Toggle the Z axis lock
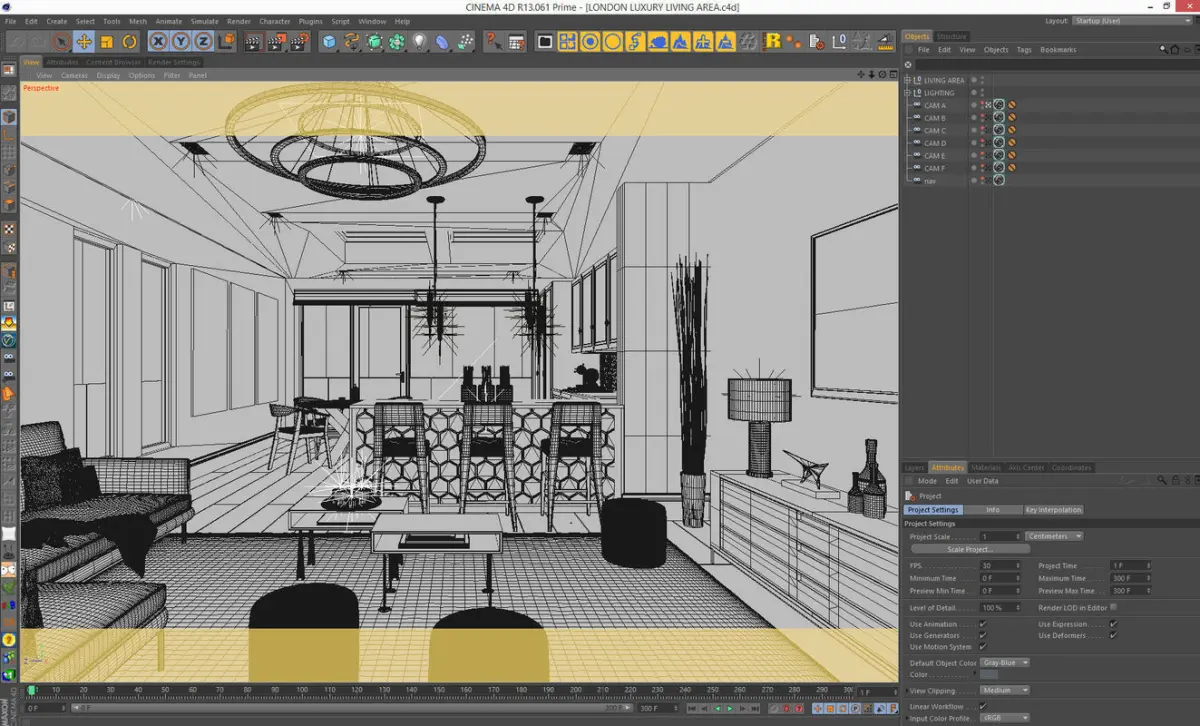 [203, 42]
